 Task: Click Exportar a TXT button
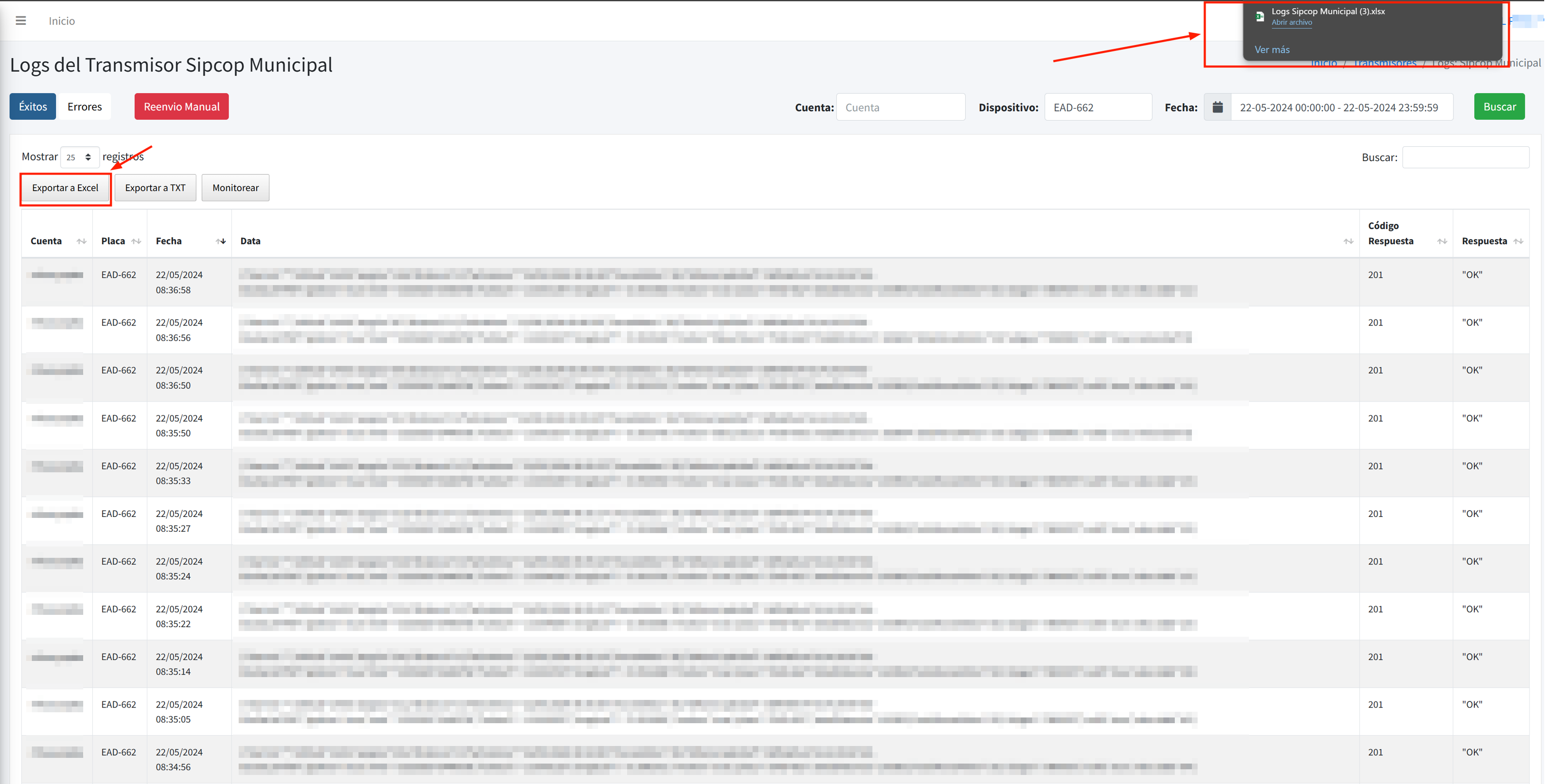pyautogui.click(x=155, y=187)
